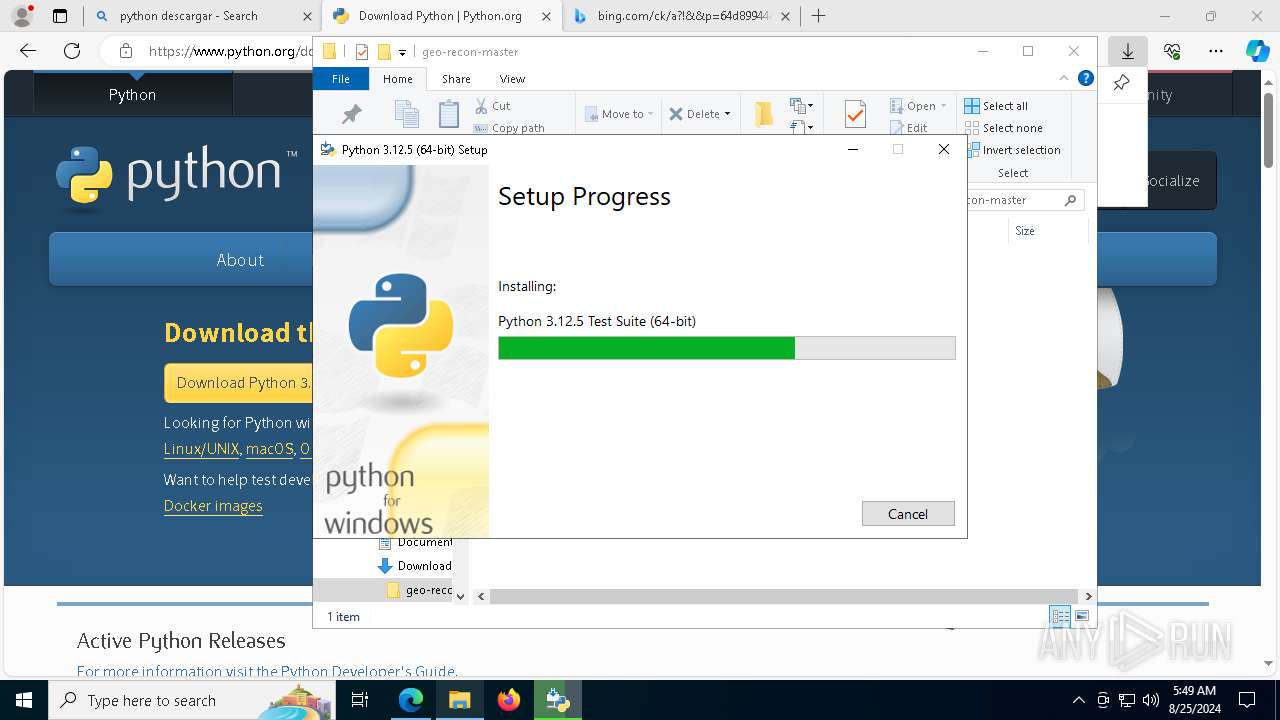Screen dimensions: 1280x720
Task: Open the About menu on python.org
Action: pos(240,260)
